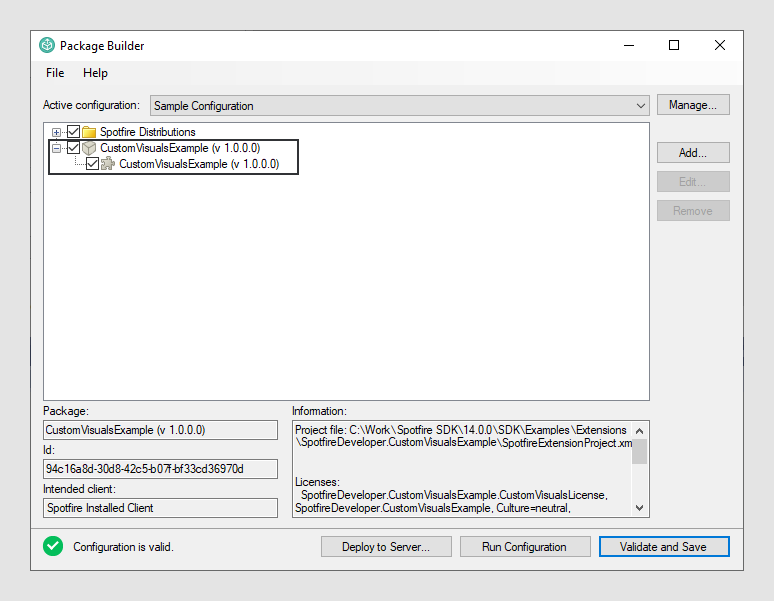This screenshot has height=601, width=774.
Task: Open the Help menu
Action: (95, 73)
